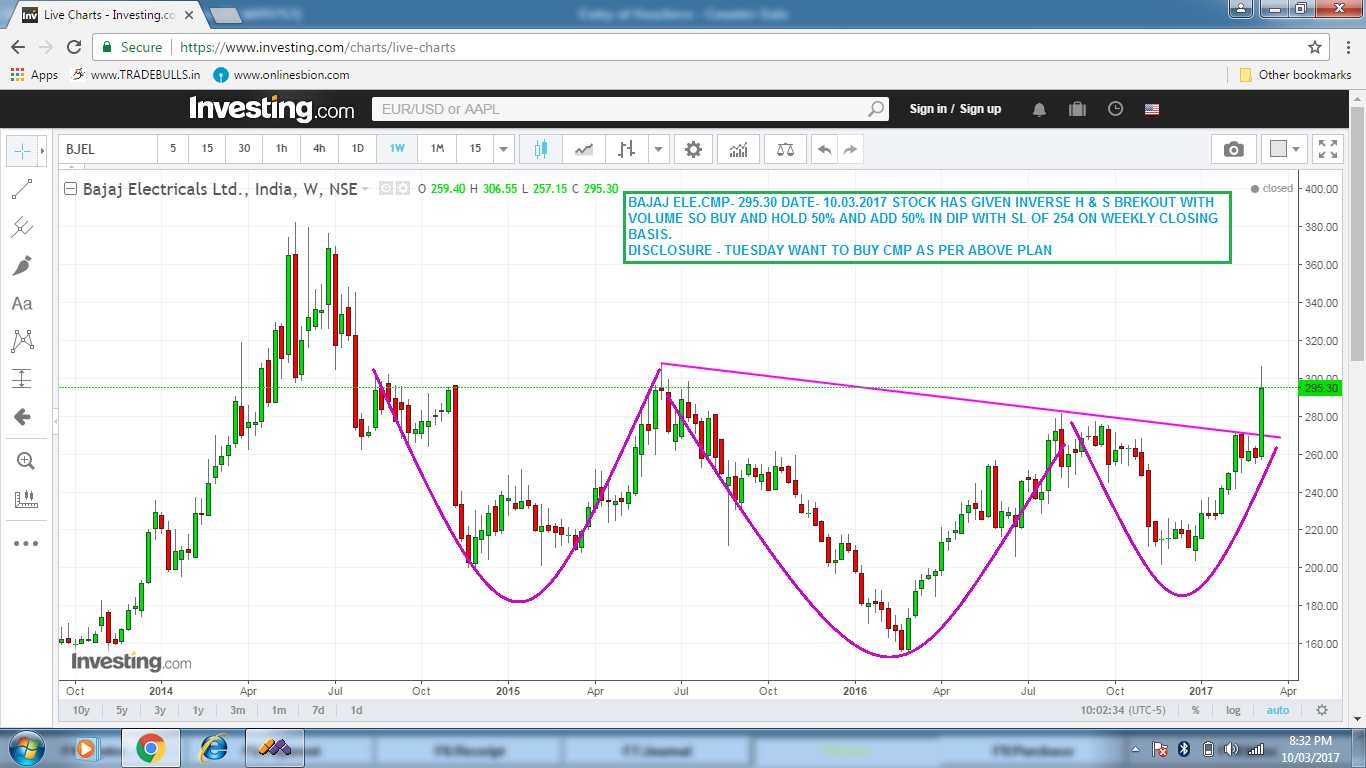
Task: Select the XABCD pattern tool
Action: [22, 341]
